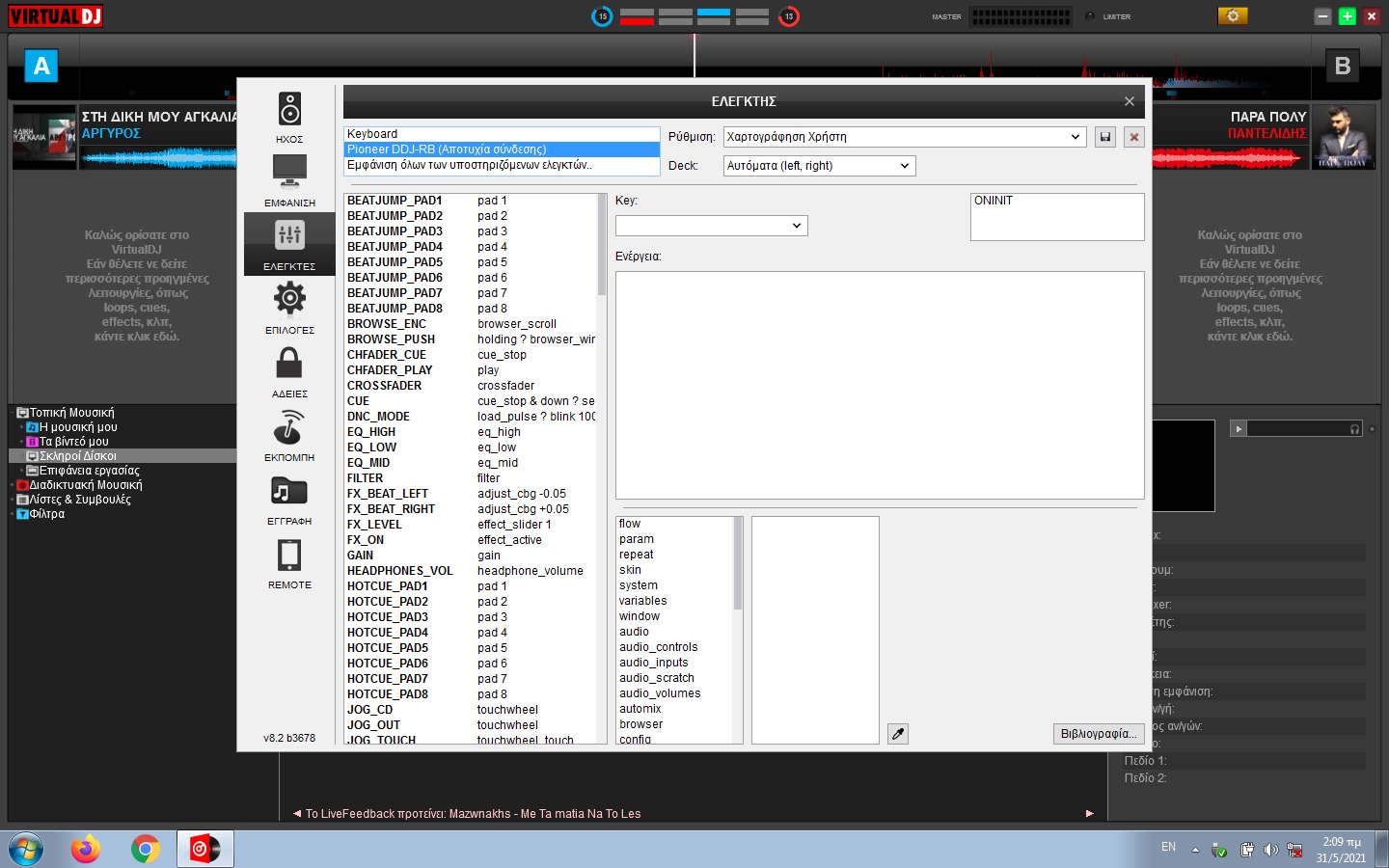Click the VirtualDJ logo

click(x=55, y=16)
